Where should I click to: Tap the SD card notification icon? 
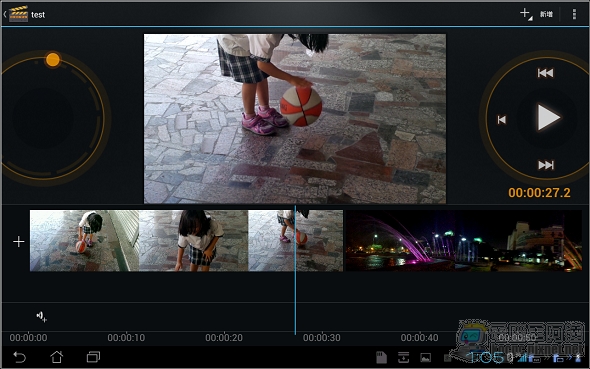click(382, 357)
